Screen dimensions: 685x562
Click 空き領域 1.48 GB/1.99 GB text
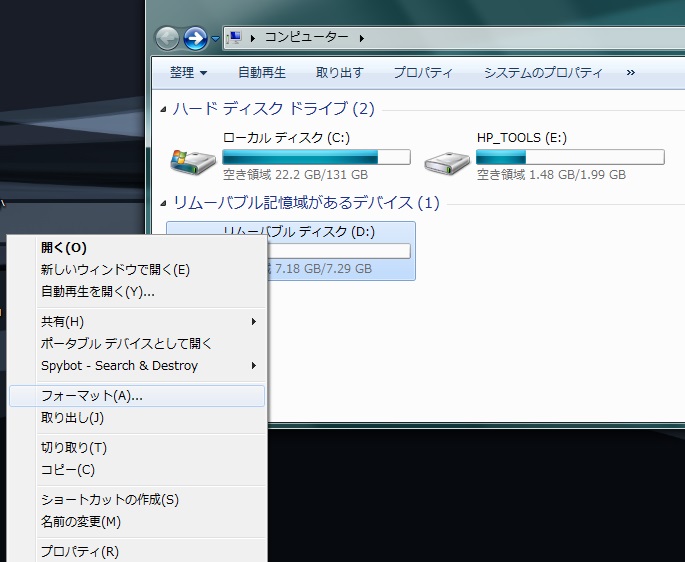(x=551, y=175)
